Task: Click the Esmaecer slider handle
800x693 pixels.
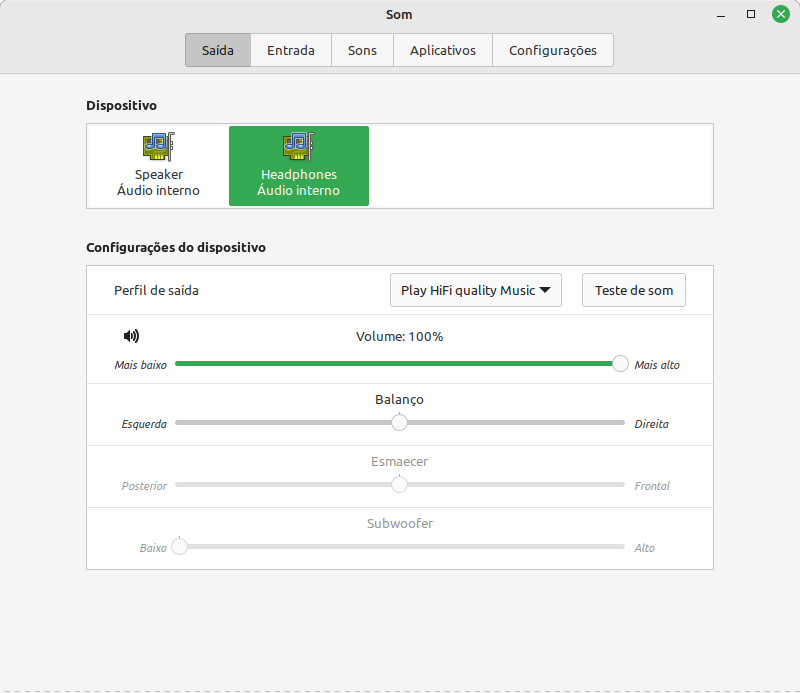Action: click(x=399, y=484)
